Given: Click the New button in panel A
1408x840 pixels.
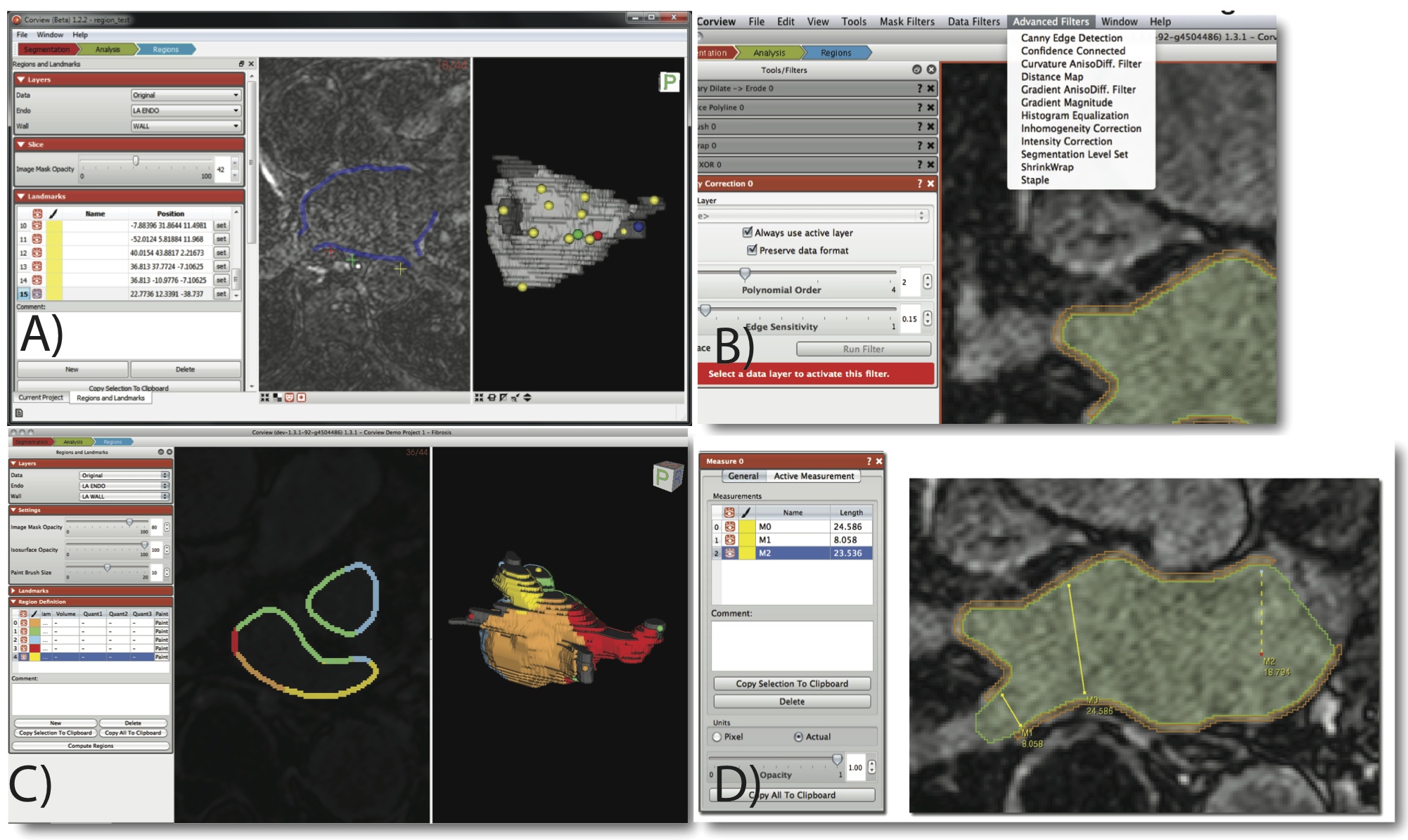Looking at the screenshot, I should 72,370.
